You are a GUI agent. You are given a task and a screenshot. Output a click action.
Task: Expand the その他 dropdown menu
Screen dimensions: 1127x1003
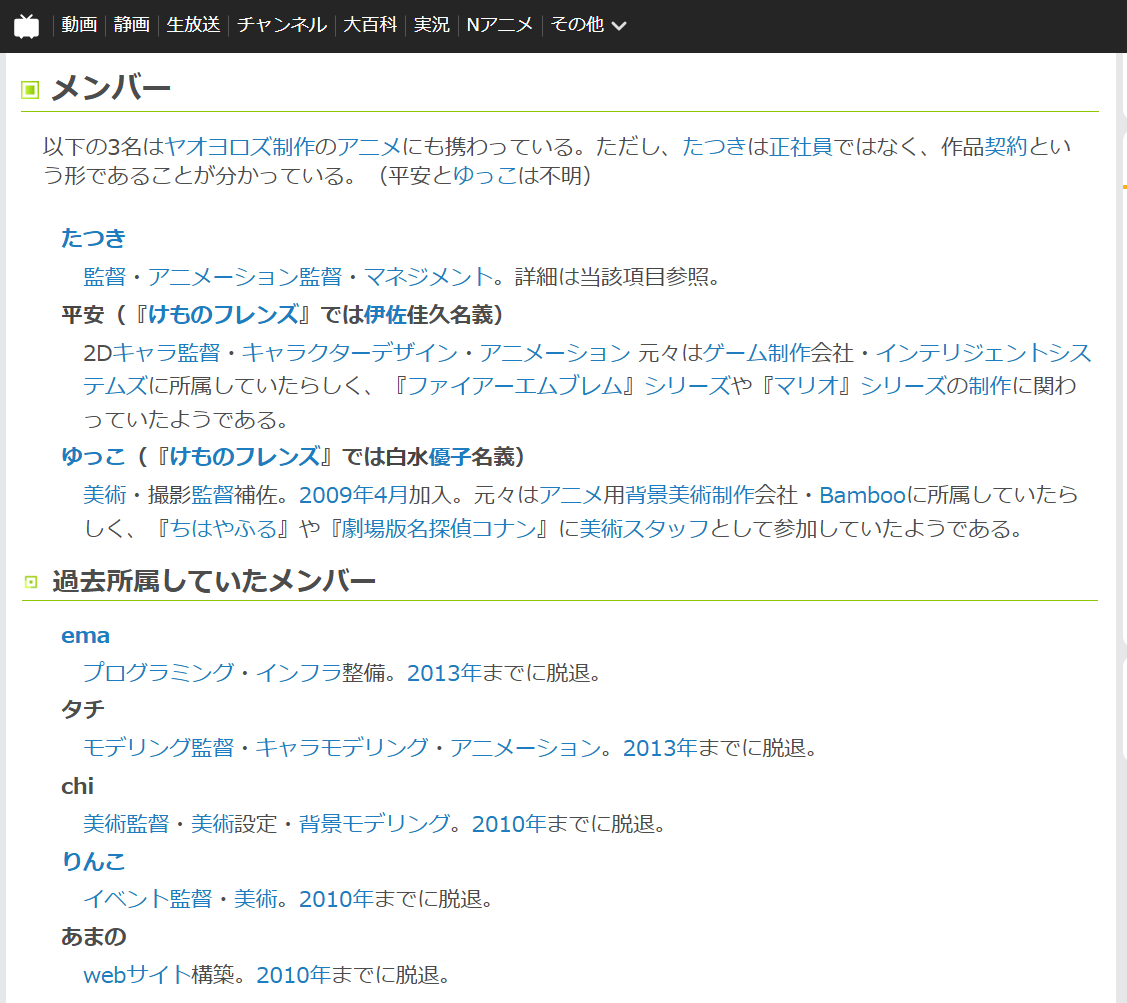(588, 25)
